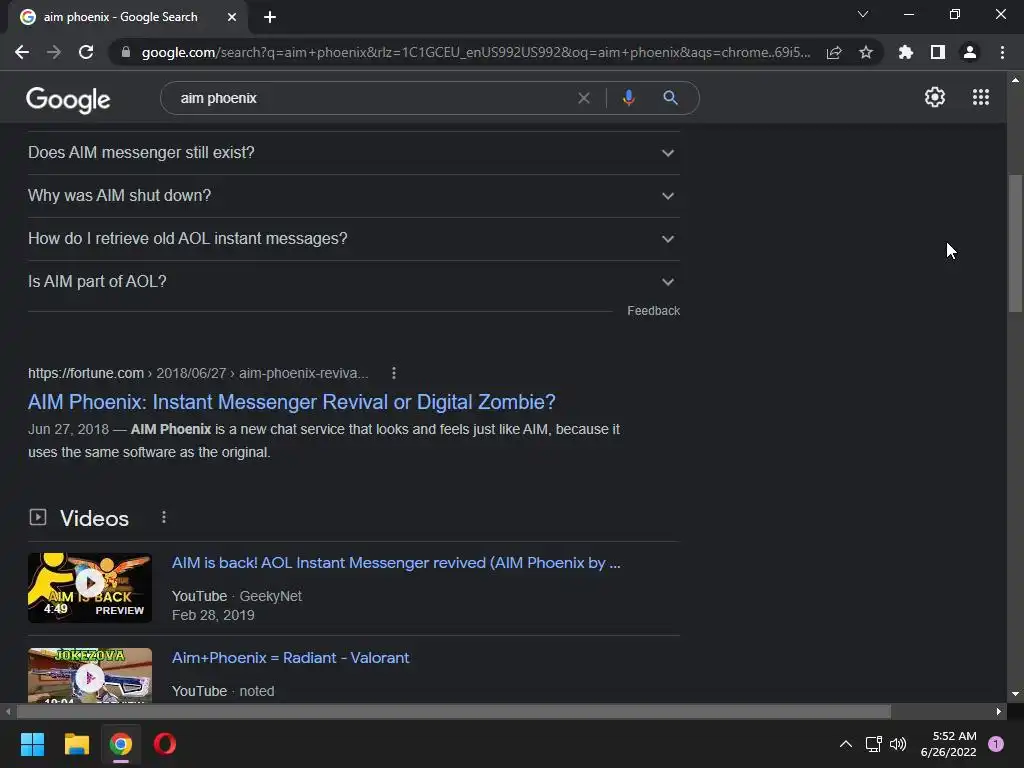Screen dimensions: 1024x768
Task: Open the notification count badge
Action: coord(996,744)
